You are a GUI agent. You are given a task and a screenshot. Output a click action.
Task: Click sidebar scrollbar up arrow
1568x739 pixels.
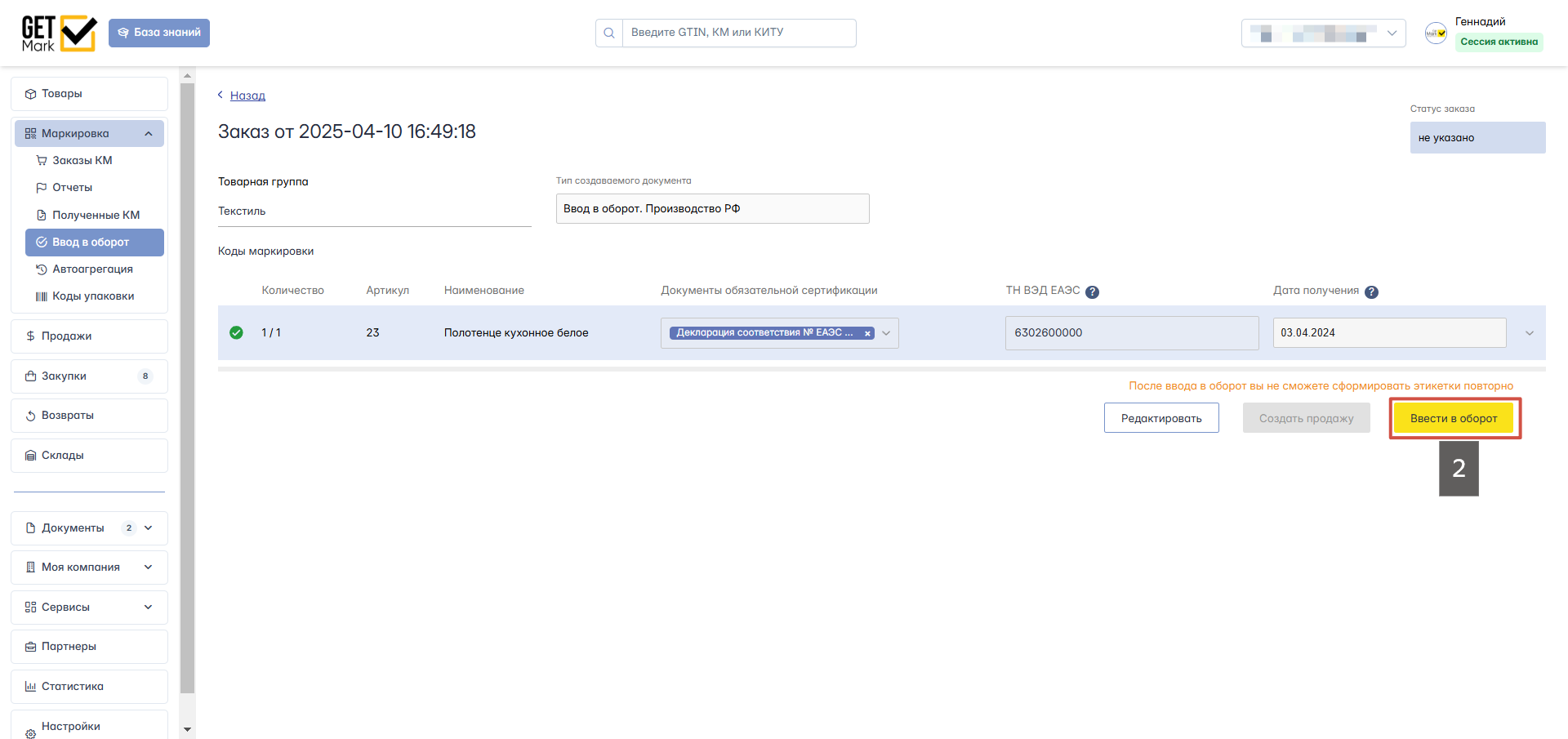pos(188,76)
